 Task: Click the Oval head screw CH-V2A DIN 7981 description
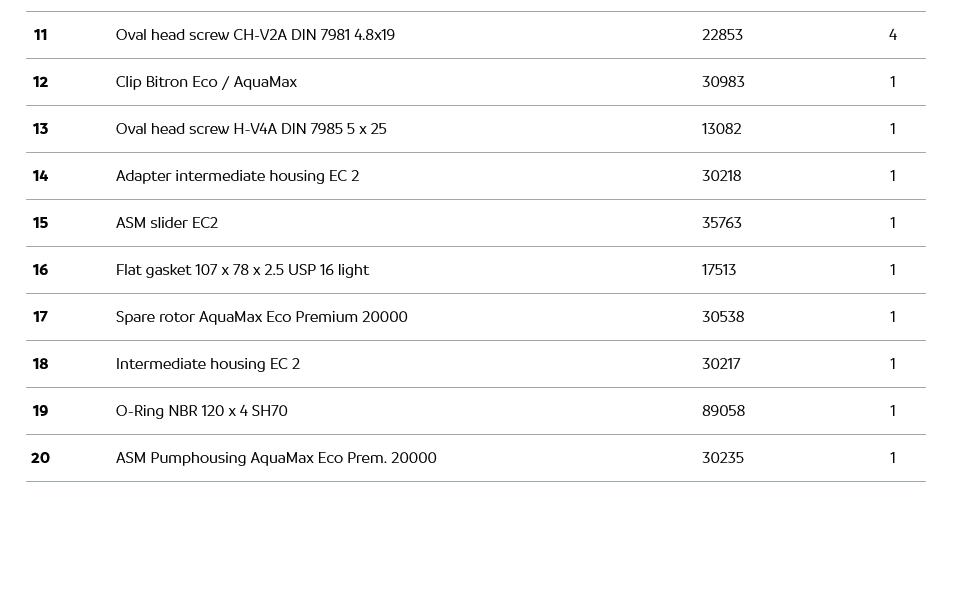(255, 35)
